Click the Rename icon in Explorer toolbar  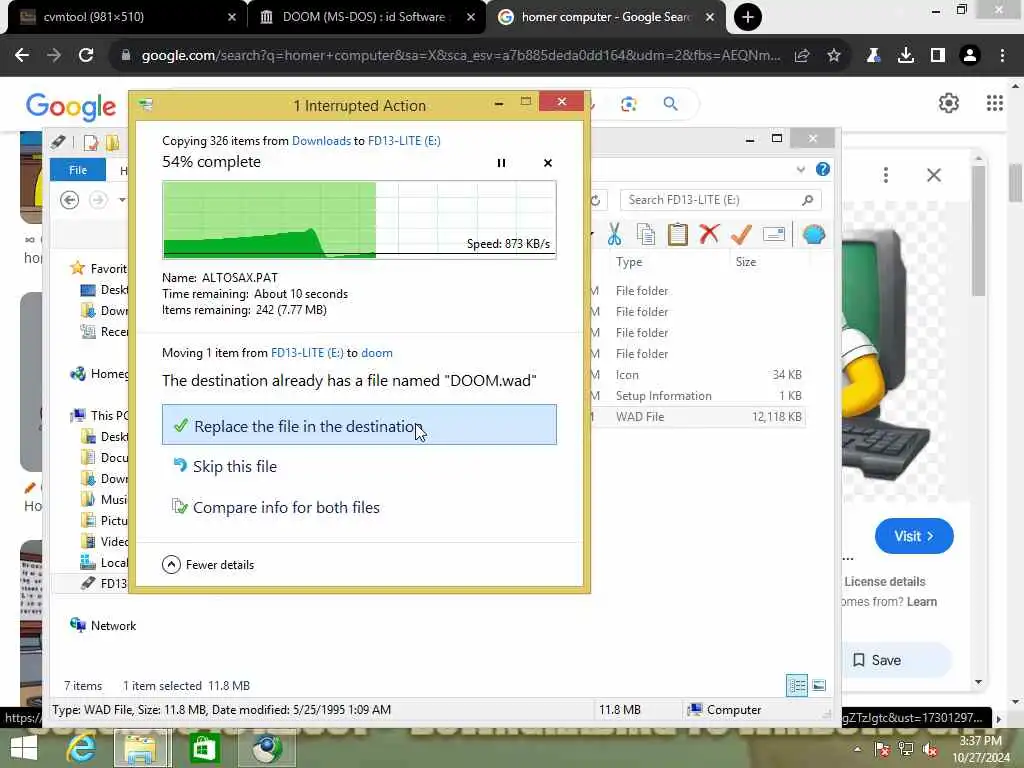click(773, 234)
